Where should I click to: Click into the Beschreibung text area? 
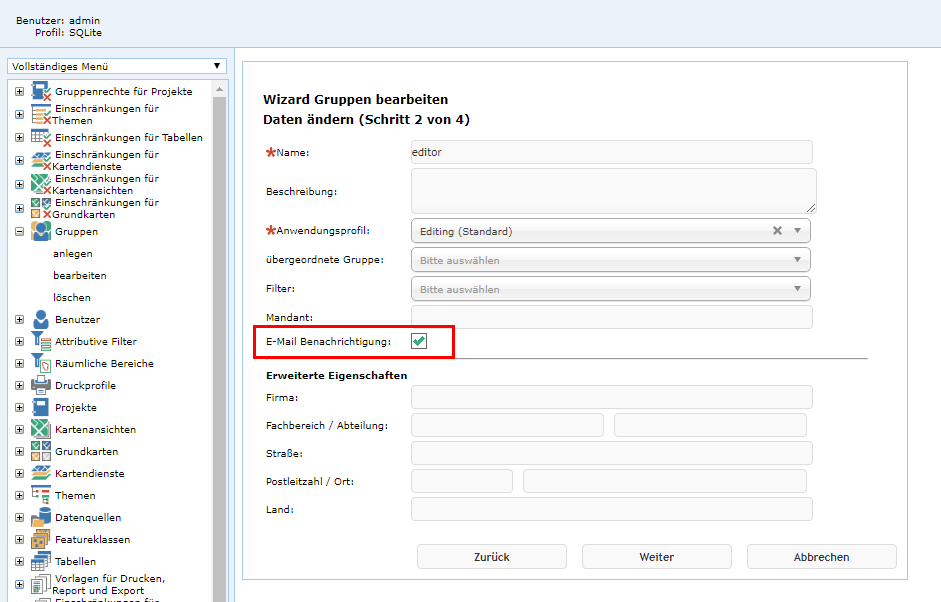coord(612,190)
